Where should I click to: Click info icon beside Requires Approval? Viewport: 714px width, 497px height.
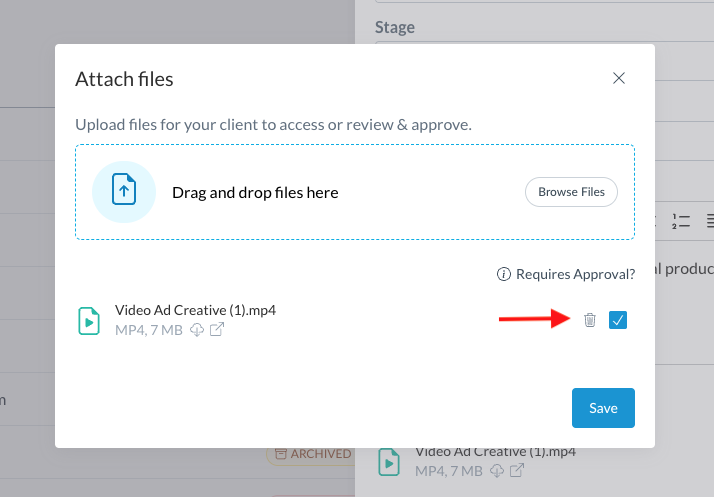505,274
